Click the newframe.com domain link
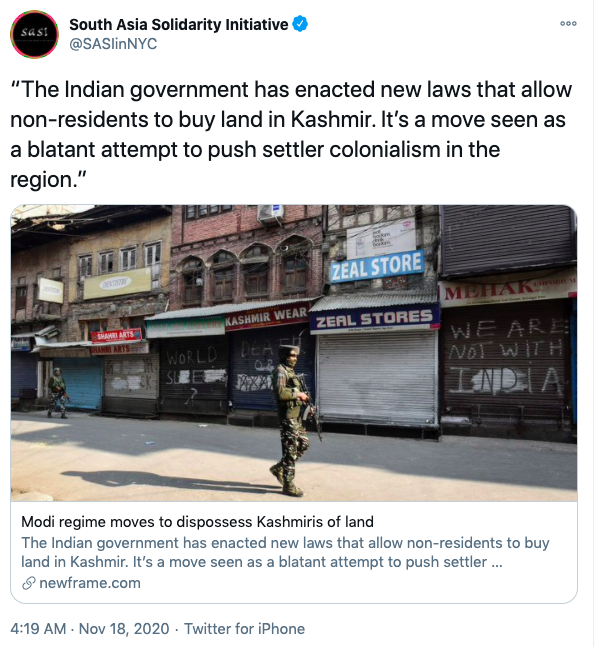This screenshot has width=595, height=647. [x=90, y=583]
